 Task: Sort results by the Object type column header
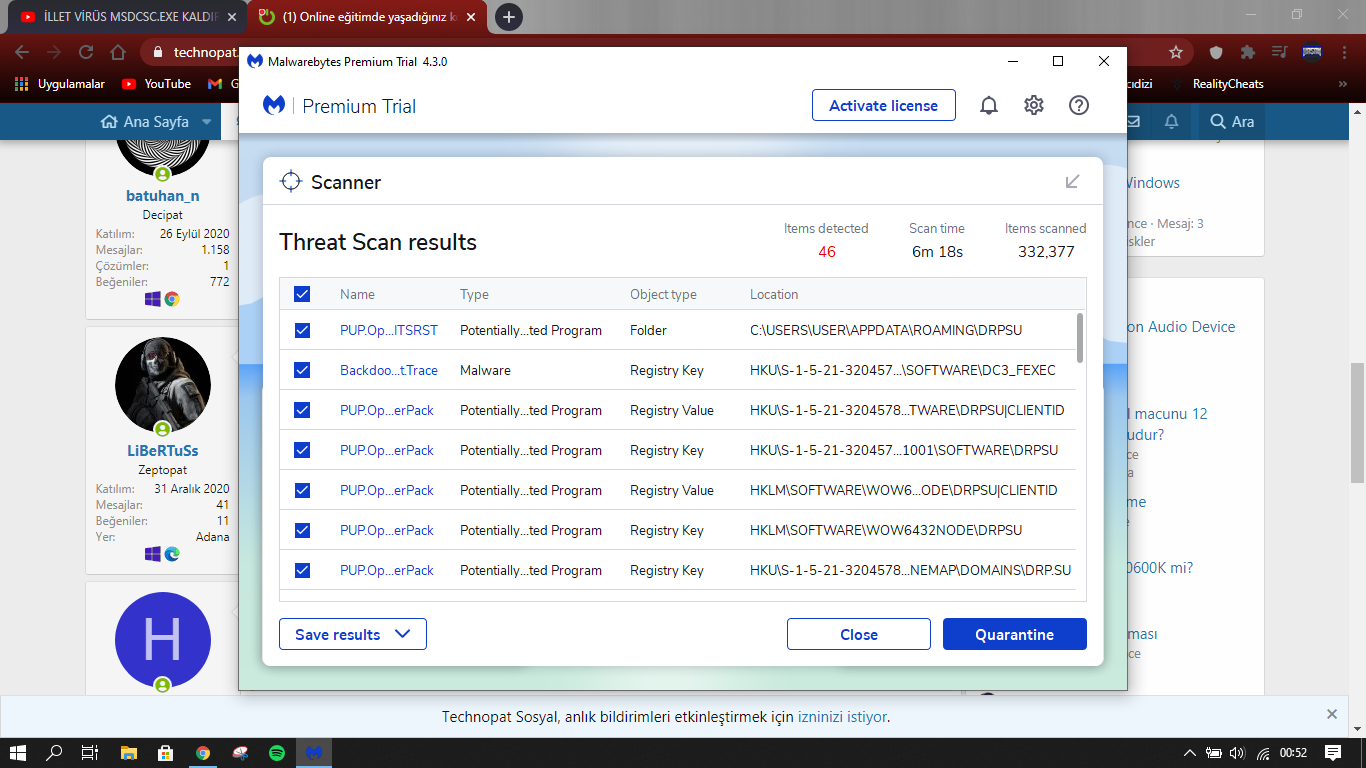(x=663, y=294)
